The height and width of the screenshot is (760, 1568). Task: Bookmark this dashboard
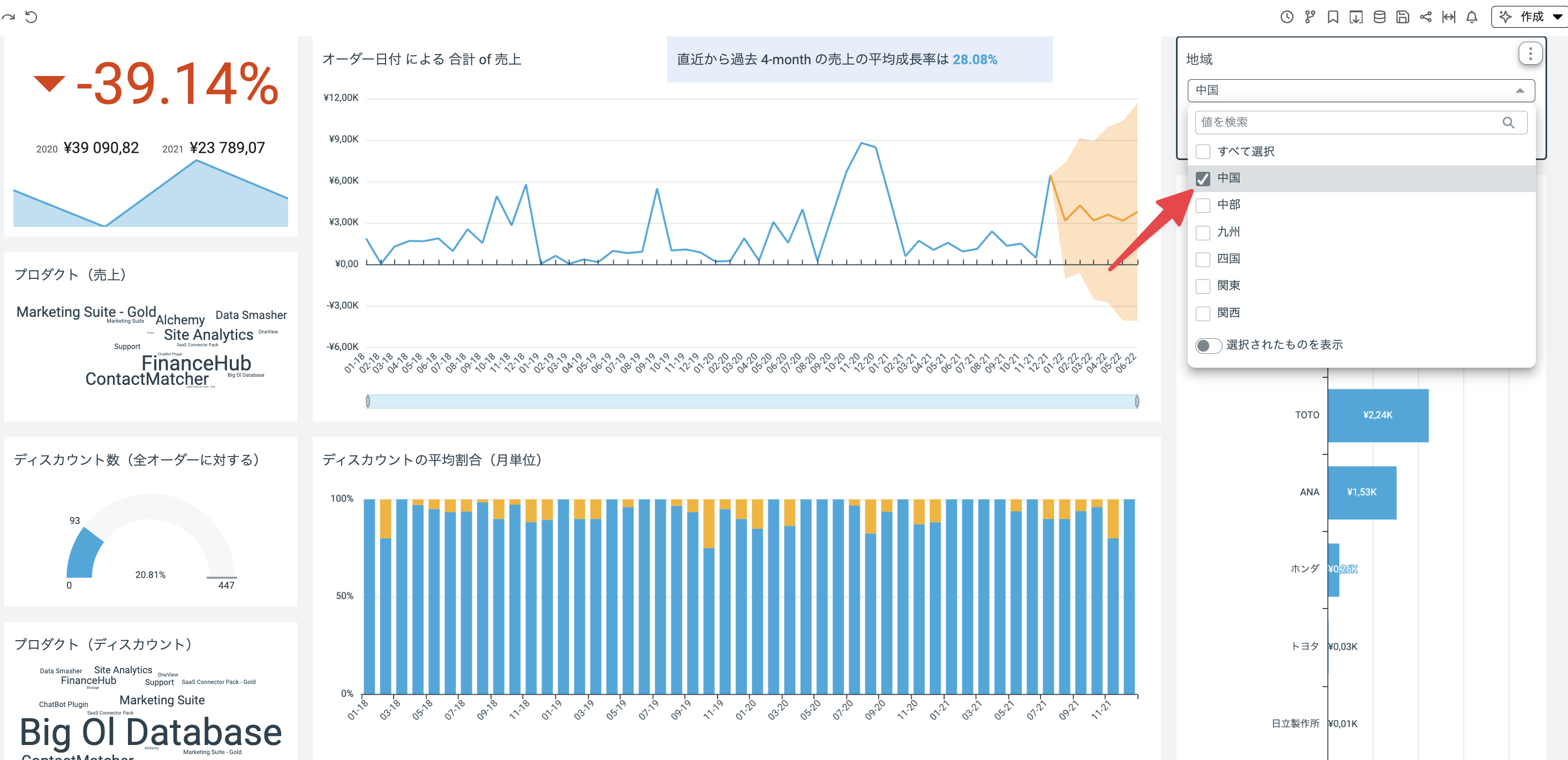click(1333, 17)
